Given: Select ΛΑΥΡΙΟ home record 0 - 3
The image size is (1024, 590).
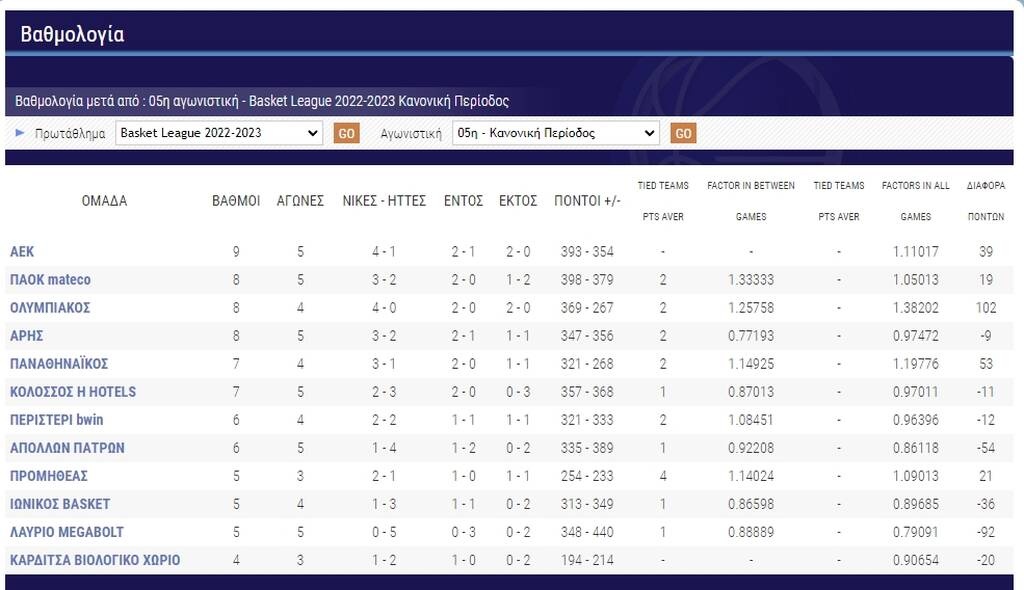Looking at the screenshot, I should pos(463,533).
